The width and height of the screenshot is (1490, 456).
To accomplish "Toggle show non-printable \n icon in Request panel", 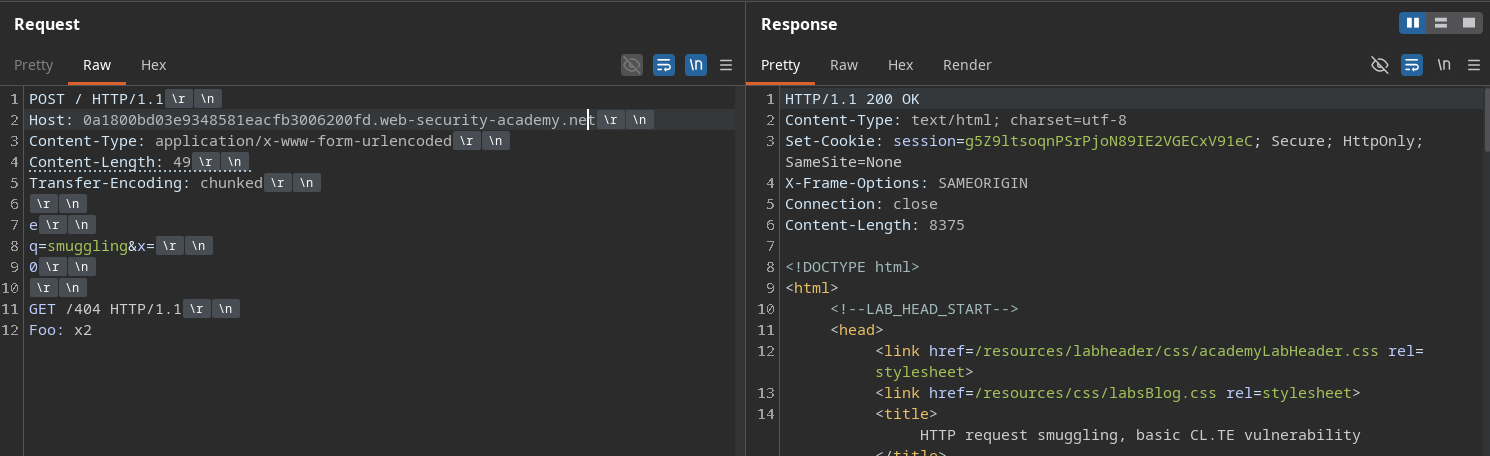I will pyautogui.click(x=696, y=65).
